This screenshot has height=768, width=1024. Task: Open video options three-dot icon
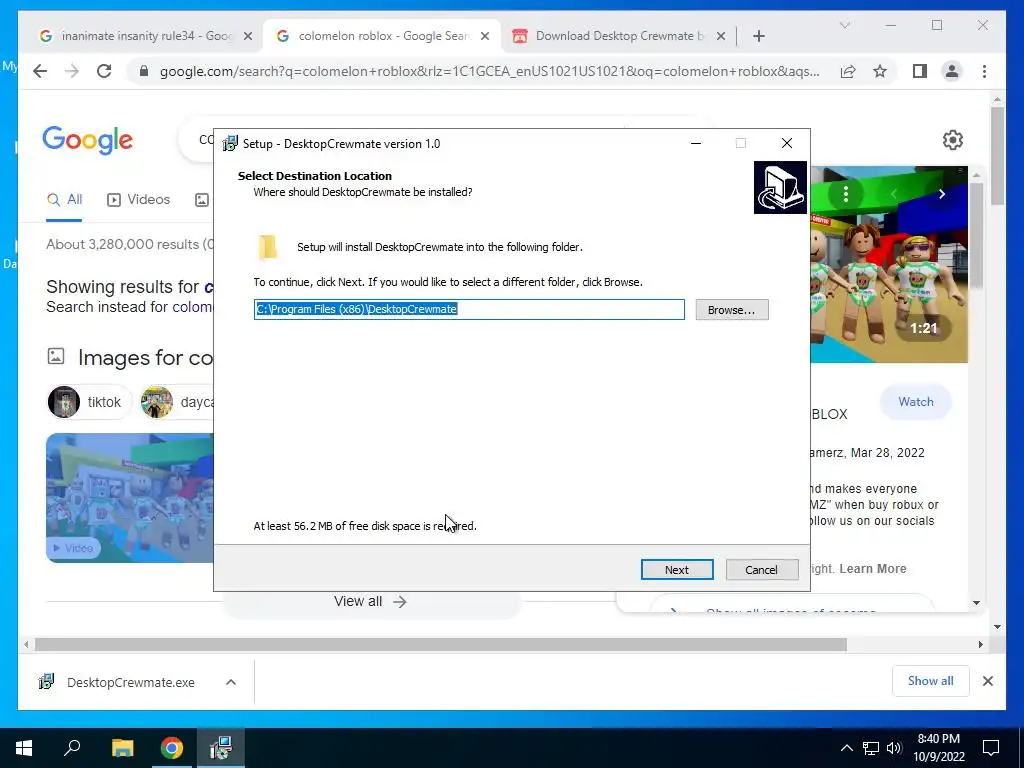tap(846, 194)
